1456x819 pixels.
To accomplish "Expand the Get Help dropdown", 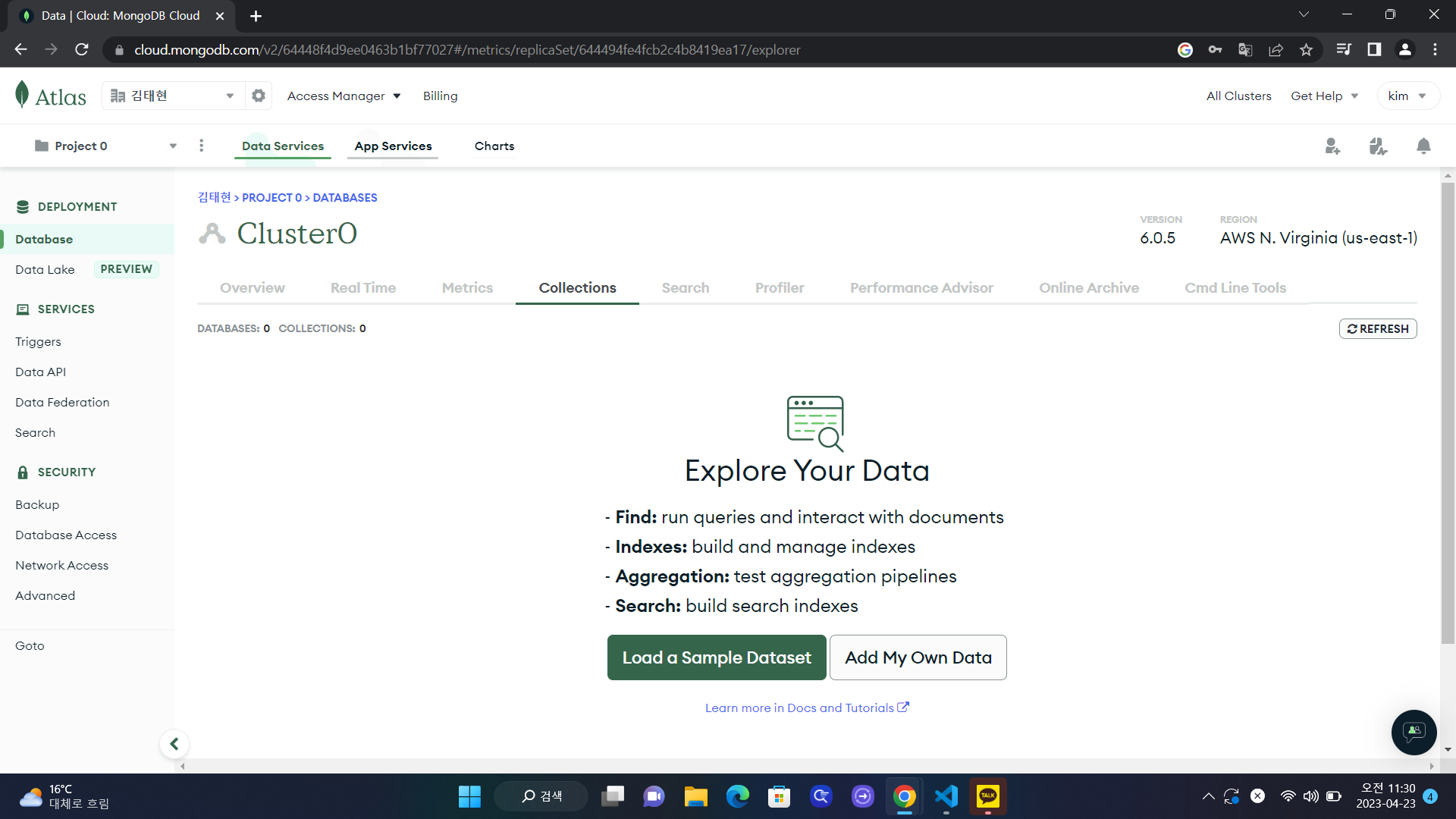I will 1324,96.
